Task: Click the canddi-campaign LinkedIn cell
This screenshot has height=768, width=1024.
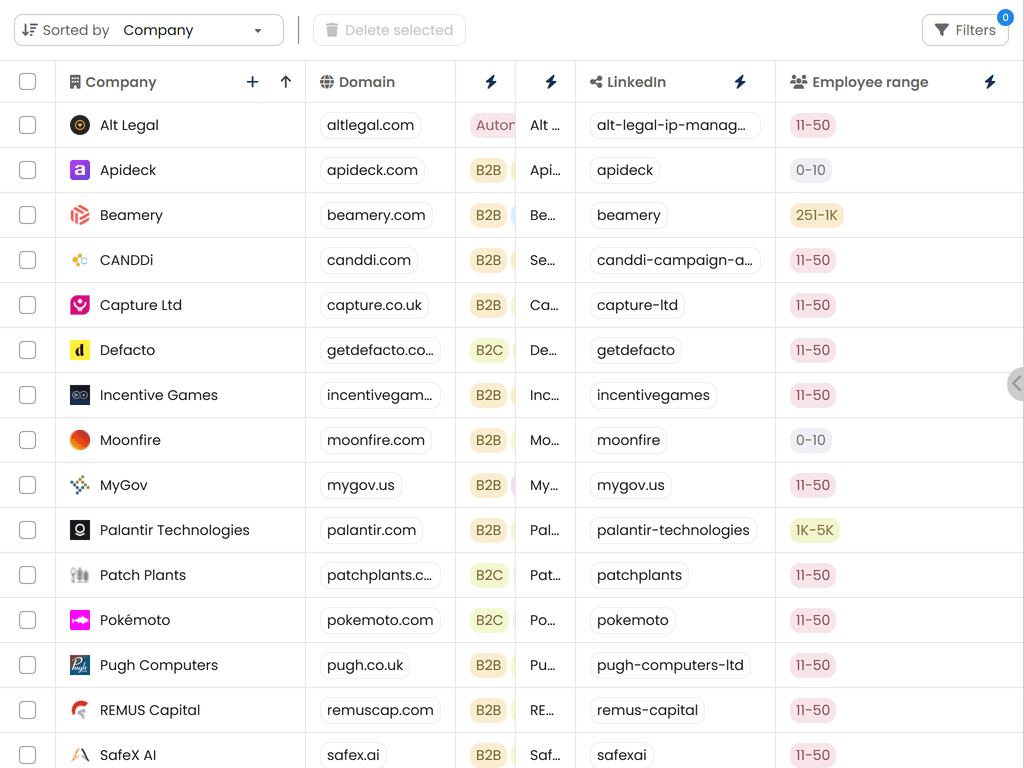Action: coord(675,260)
